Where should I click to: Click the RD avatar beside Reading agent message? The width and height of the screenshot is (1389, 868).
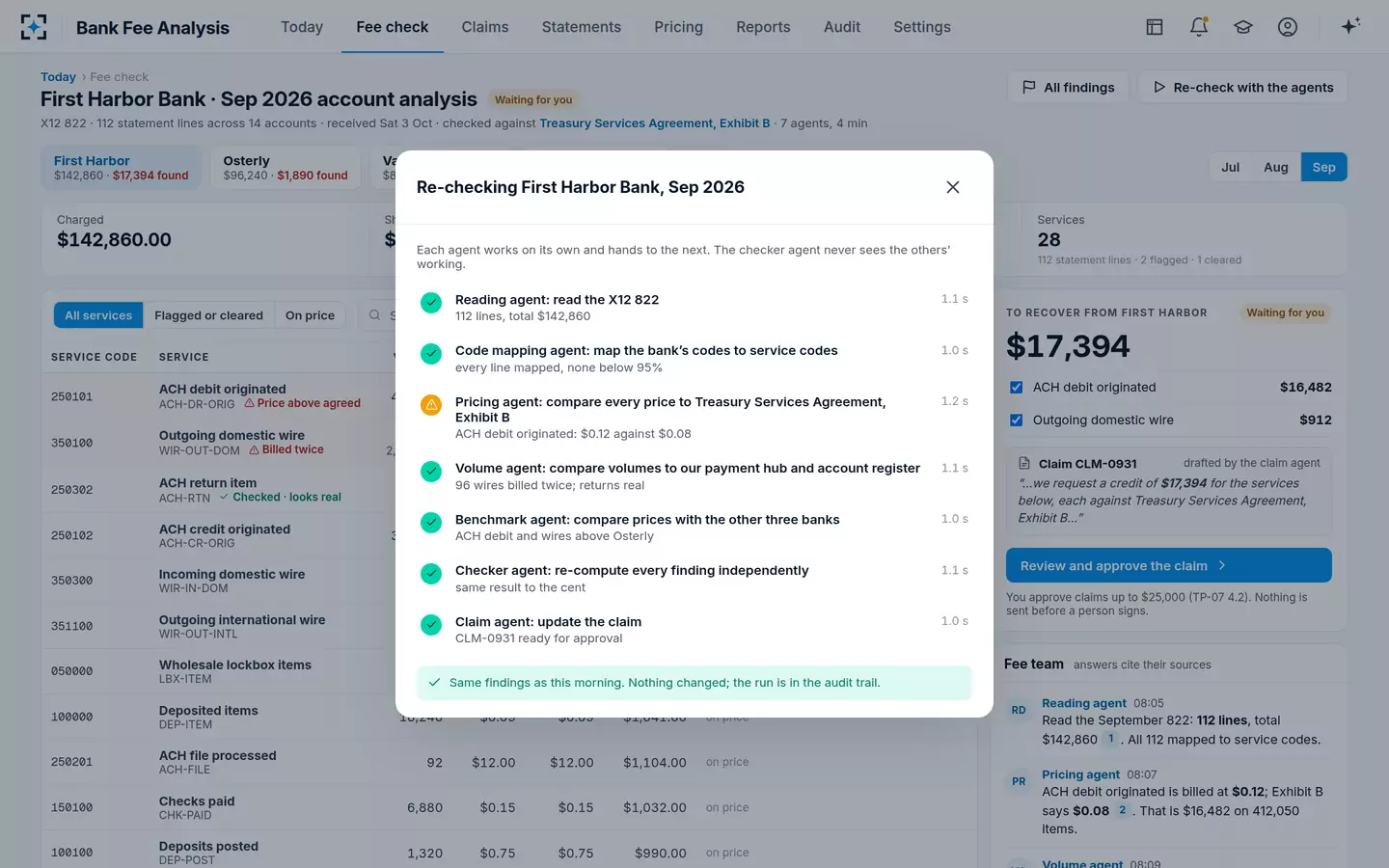coord(1019,710)
